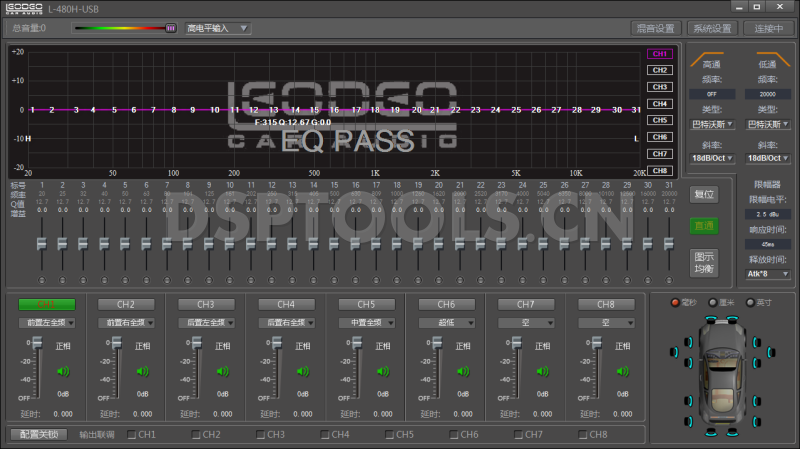Select CH2 in the EQ curve channel list
Screen dimensions: 800x449
pyautogui.click(x=659, y=70)
